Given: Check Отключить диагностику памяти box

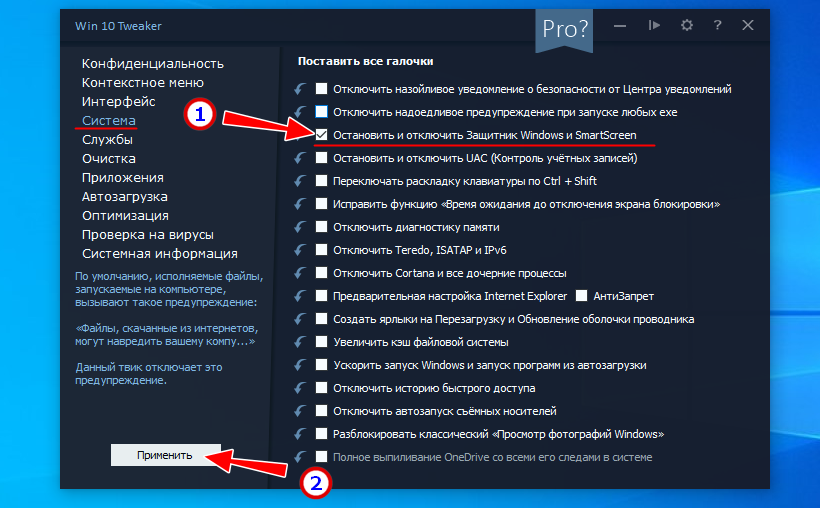Looking at the screenshot, I should 322,227.
